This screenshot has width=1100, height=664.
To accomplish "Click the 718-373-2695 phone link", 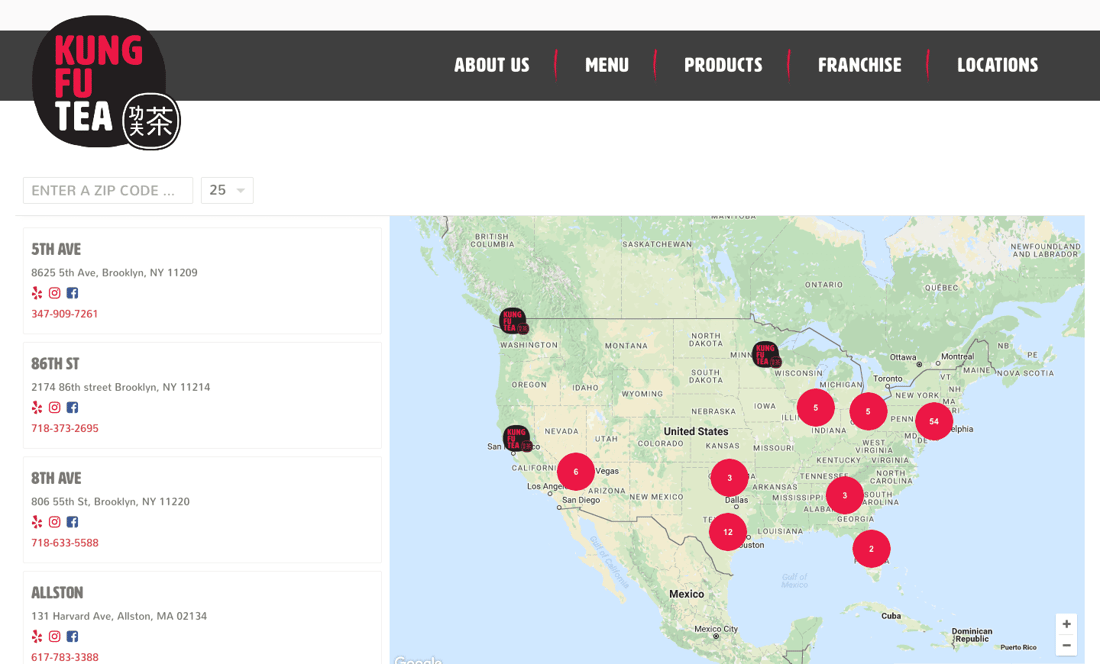I will [64, 427].
